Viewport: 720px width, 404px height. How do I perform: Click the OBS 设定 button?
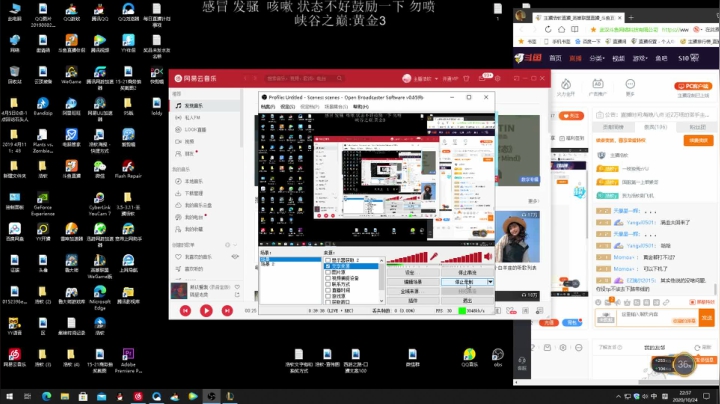tap(413, 273)
